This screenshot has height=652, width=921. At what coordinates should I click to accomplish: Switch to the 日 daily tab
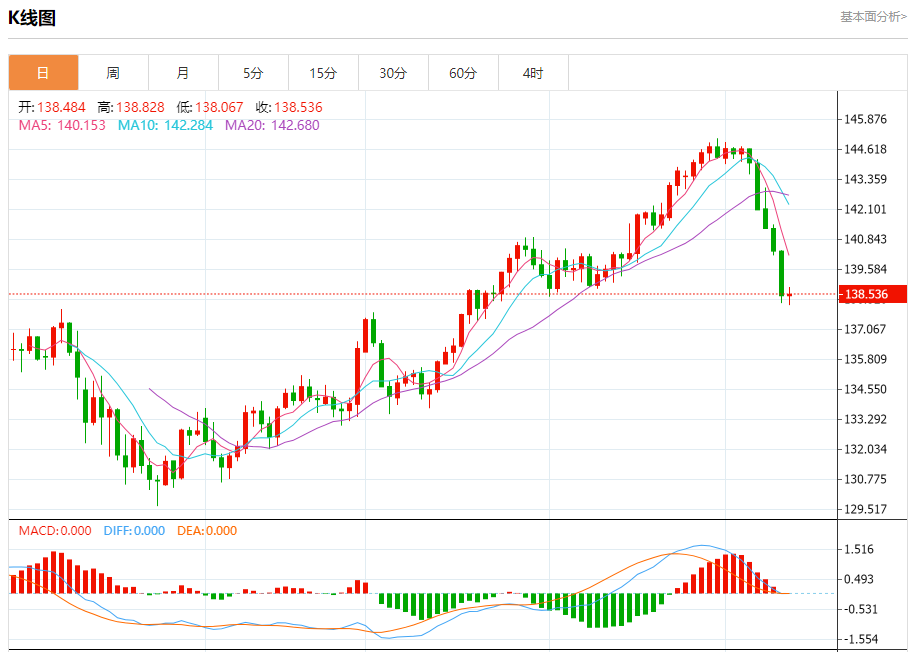click(43, 73)
